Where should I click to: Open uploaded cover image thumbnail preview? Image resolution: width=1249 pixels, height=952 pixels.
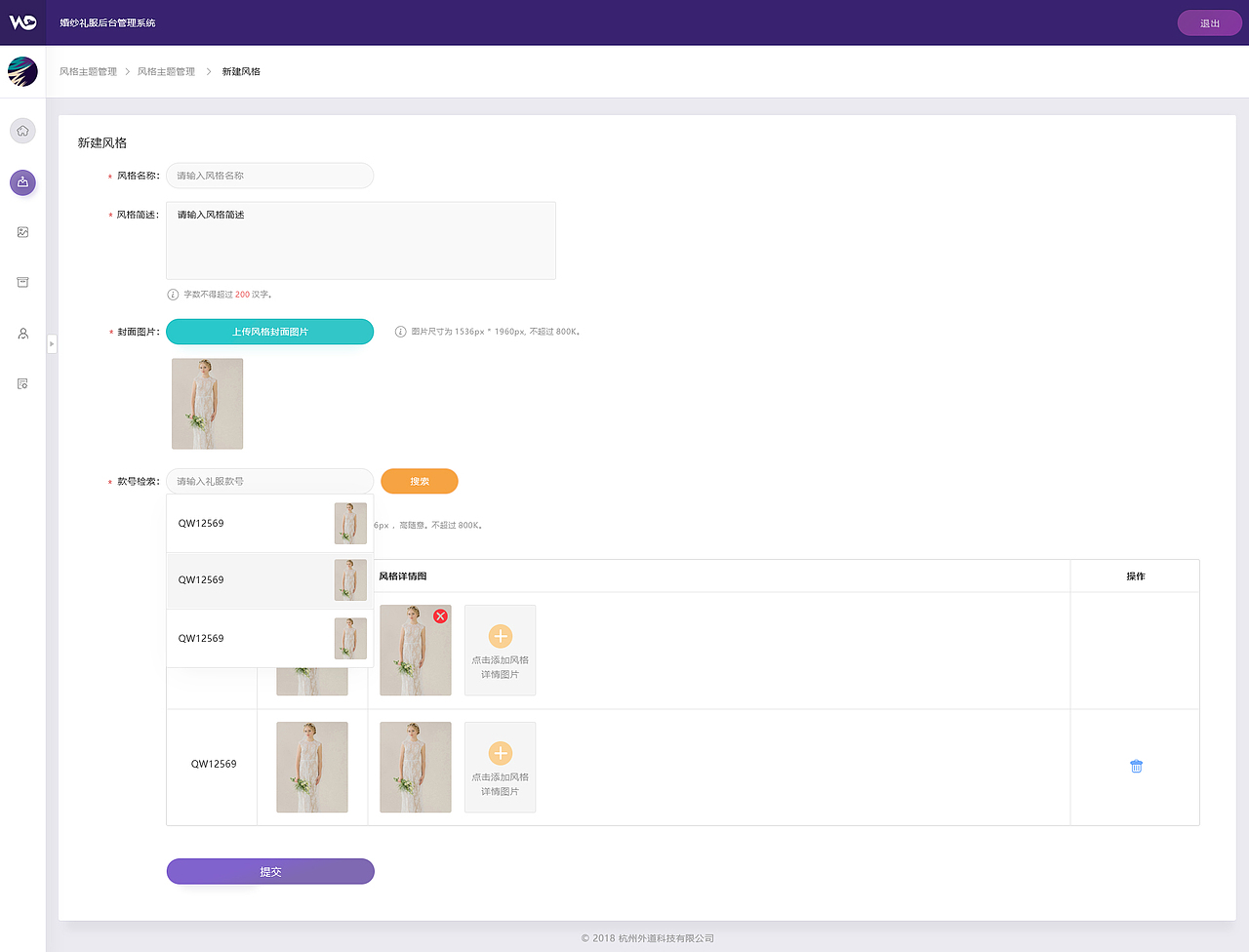pyautogui.click(x=207, y=404)
